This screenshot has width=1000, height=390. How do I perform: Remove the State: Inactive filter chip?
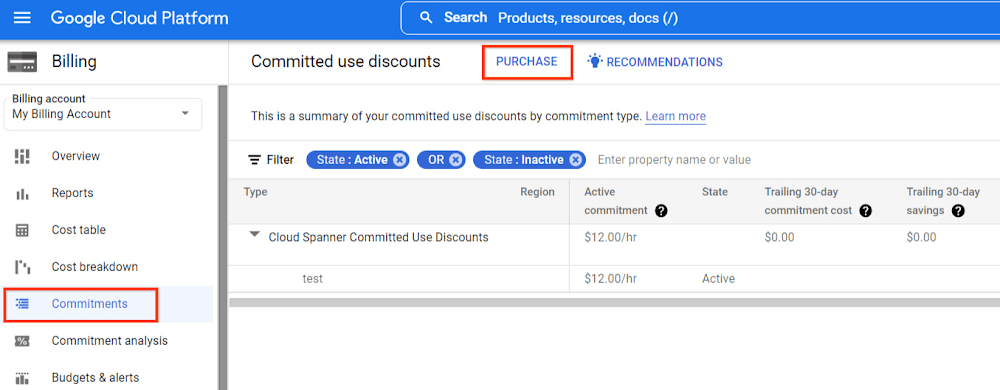coord(575,160)
